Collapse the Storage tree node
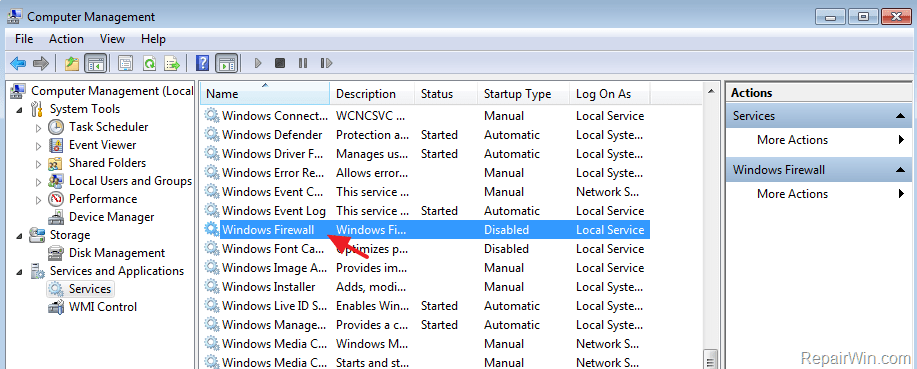 tap(19, 236)
